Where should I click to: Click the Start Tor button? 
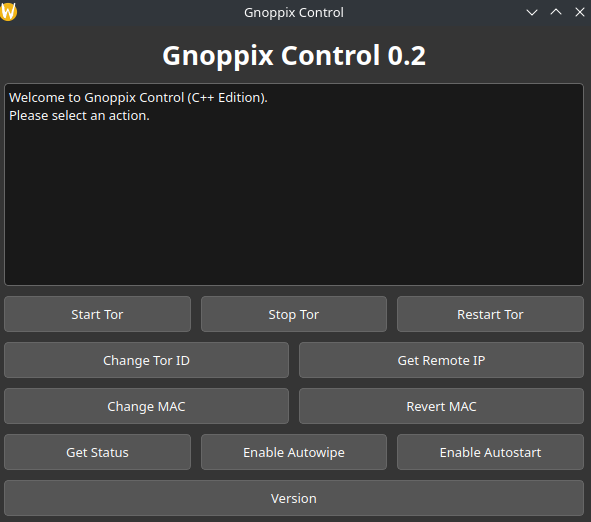97,314
